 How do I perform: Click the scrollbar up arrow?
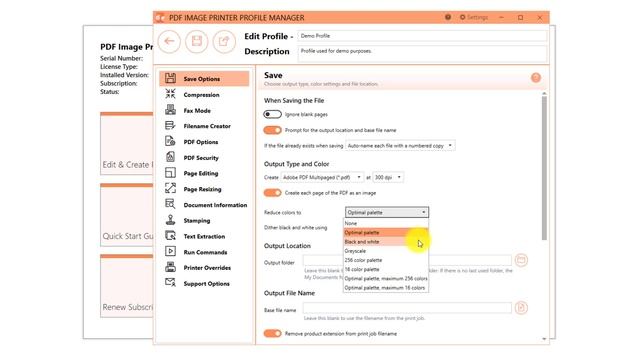coord(544,94)
